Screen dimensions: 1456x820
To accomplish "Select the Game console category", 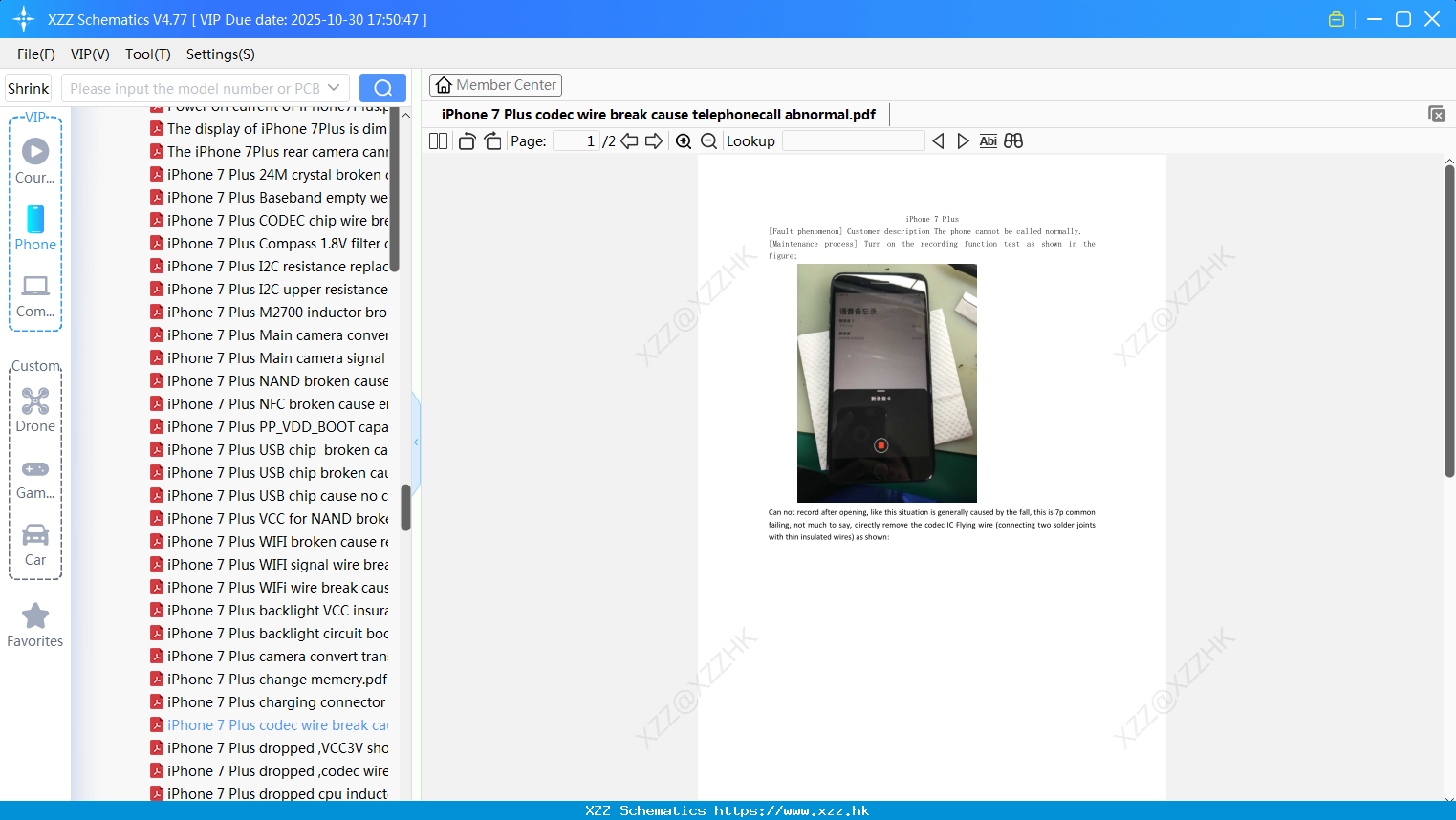I will [35, 478].
